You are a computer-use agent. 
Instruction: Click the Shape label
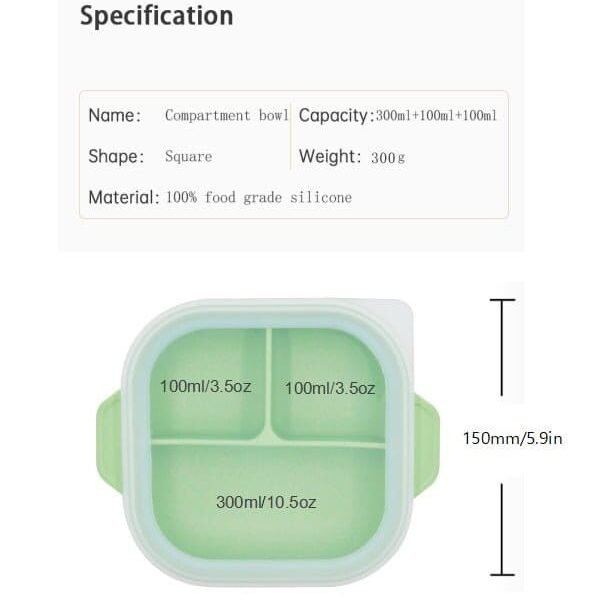tap(116, 157)
